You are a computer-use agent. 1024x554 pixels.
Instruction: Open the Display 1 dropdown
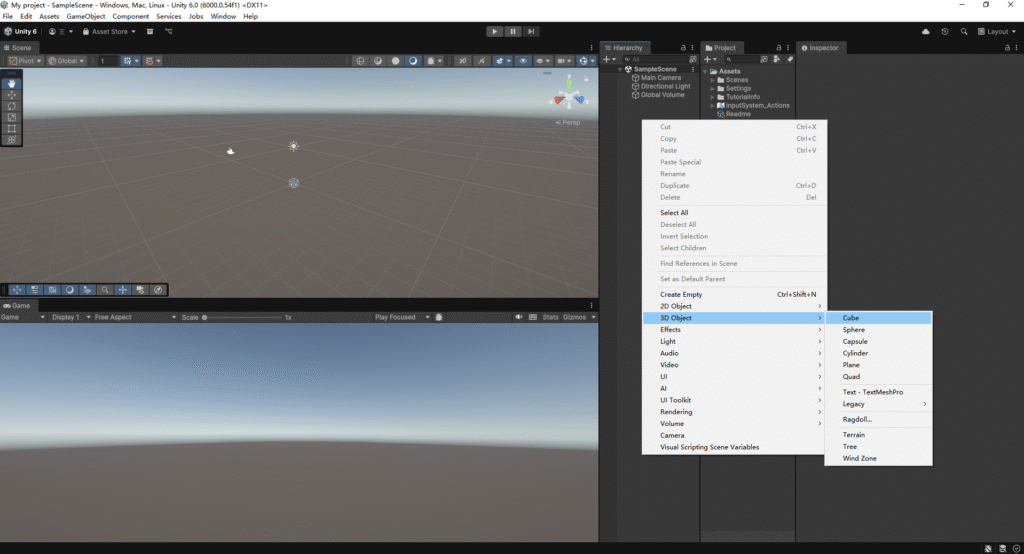tap(71, 318)
